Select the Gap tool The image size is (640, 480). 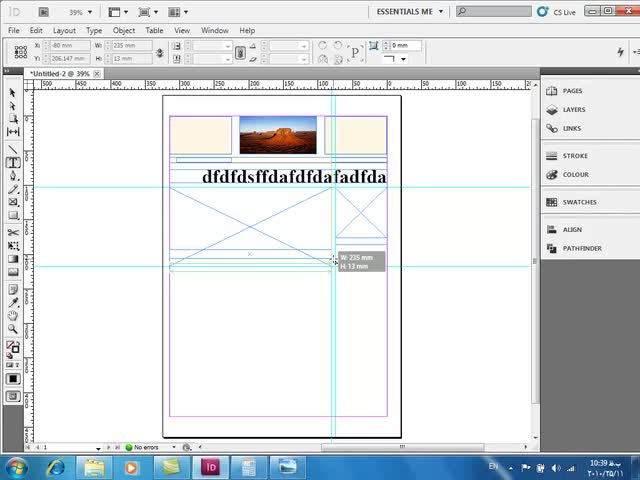(13, 132)
